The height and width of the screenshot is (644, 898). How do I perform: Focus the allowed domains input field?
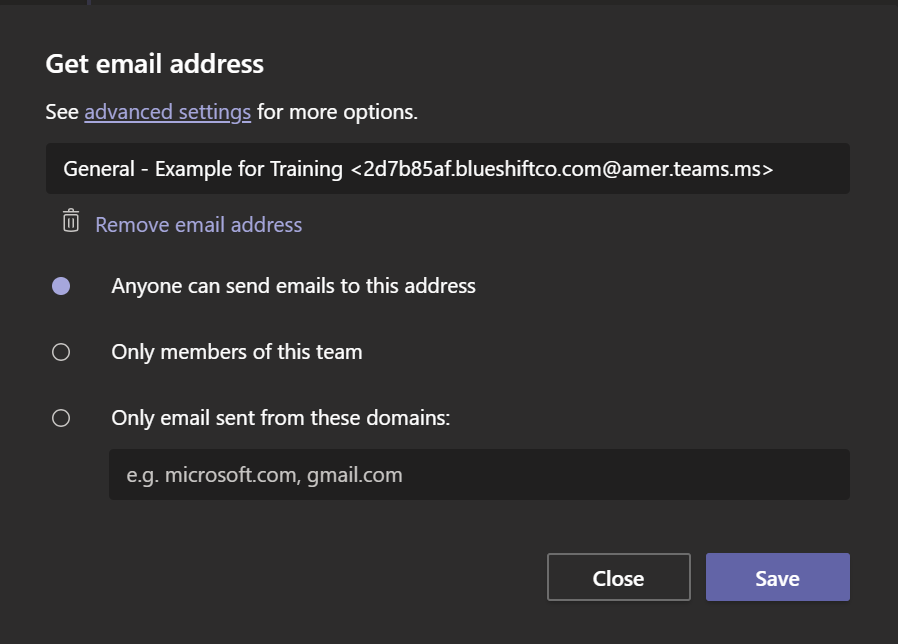coord(479,474)
